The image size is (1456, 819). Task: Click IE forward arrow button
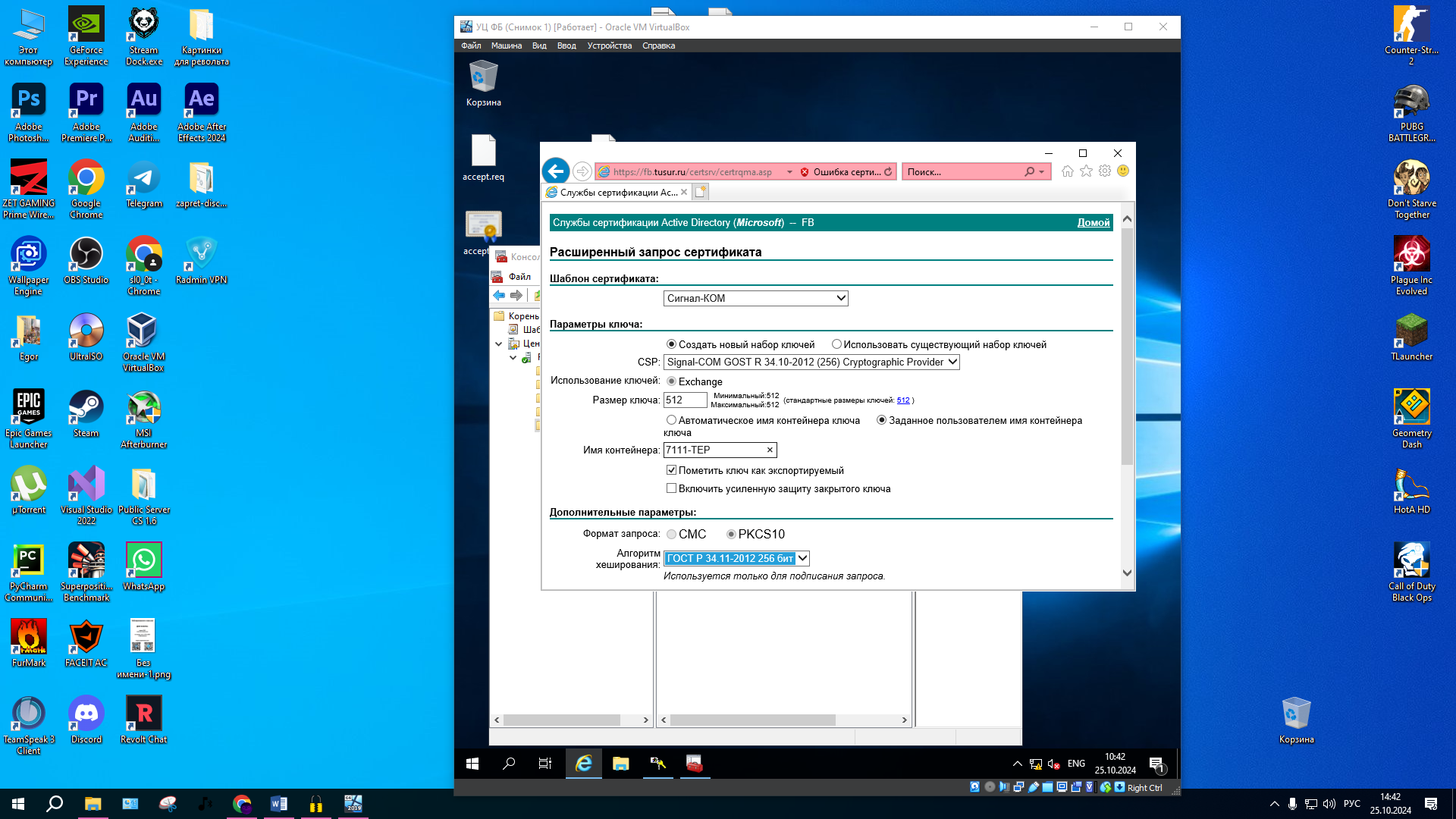(x=582, y=171)
